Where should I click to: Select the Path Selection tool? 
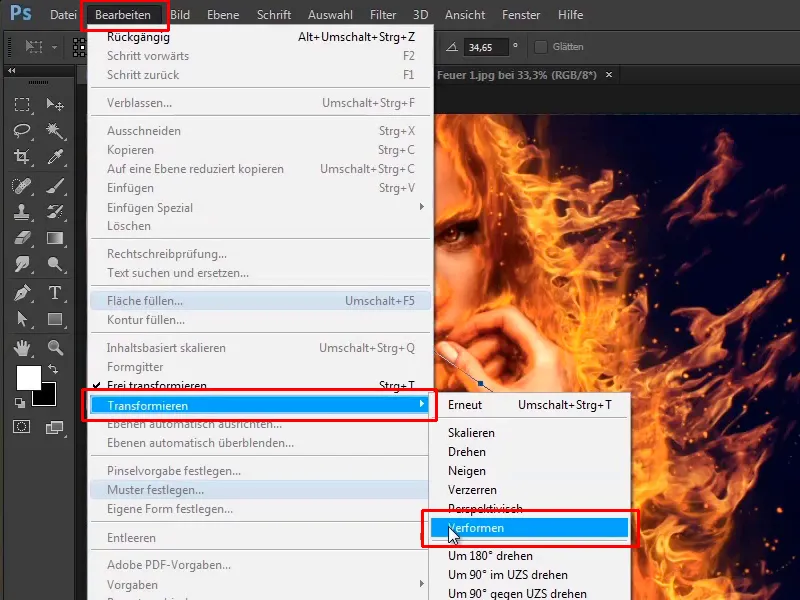(x=22, y=319)
